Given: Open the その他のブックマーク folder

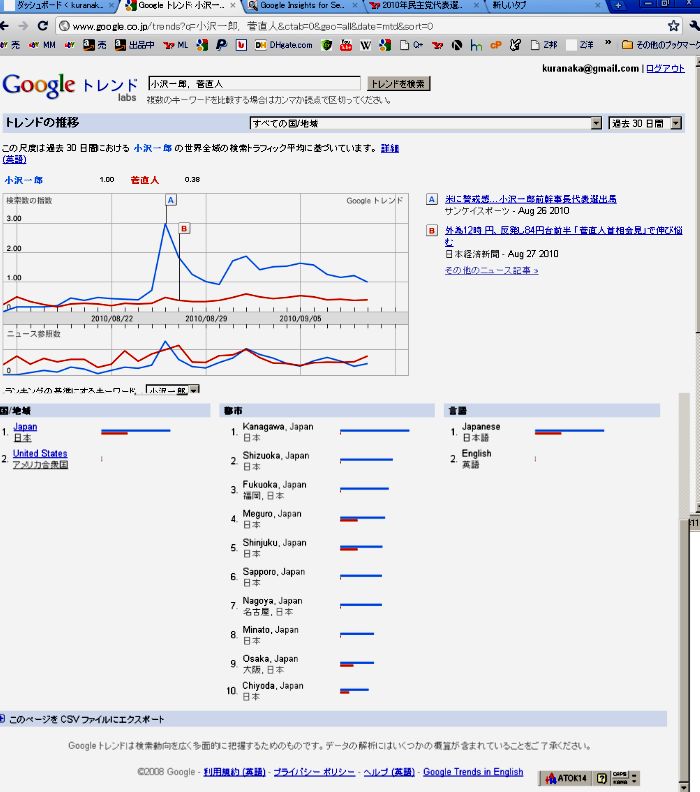Looking at the screenshot, I should (x=660, y=45).
